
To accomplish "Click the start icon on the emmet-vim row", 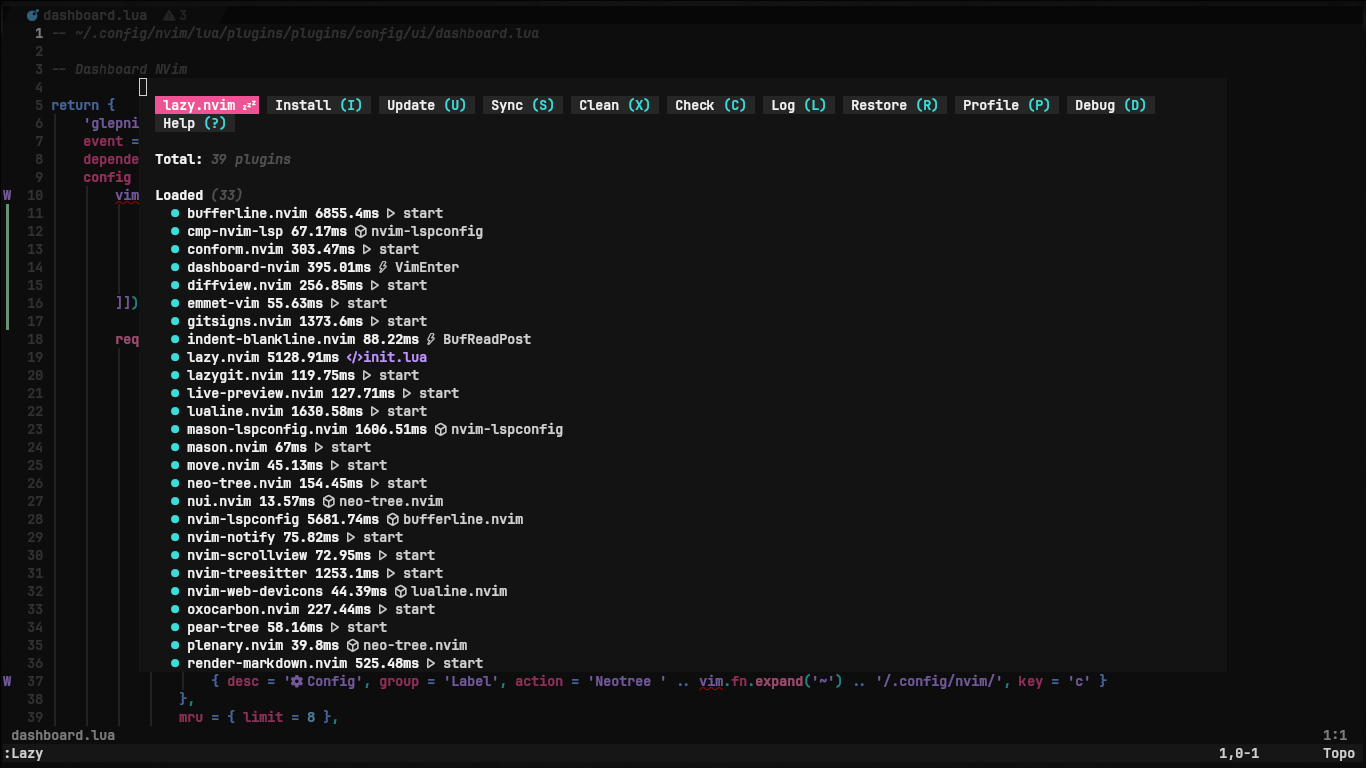I will [335, 303].
